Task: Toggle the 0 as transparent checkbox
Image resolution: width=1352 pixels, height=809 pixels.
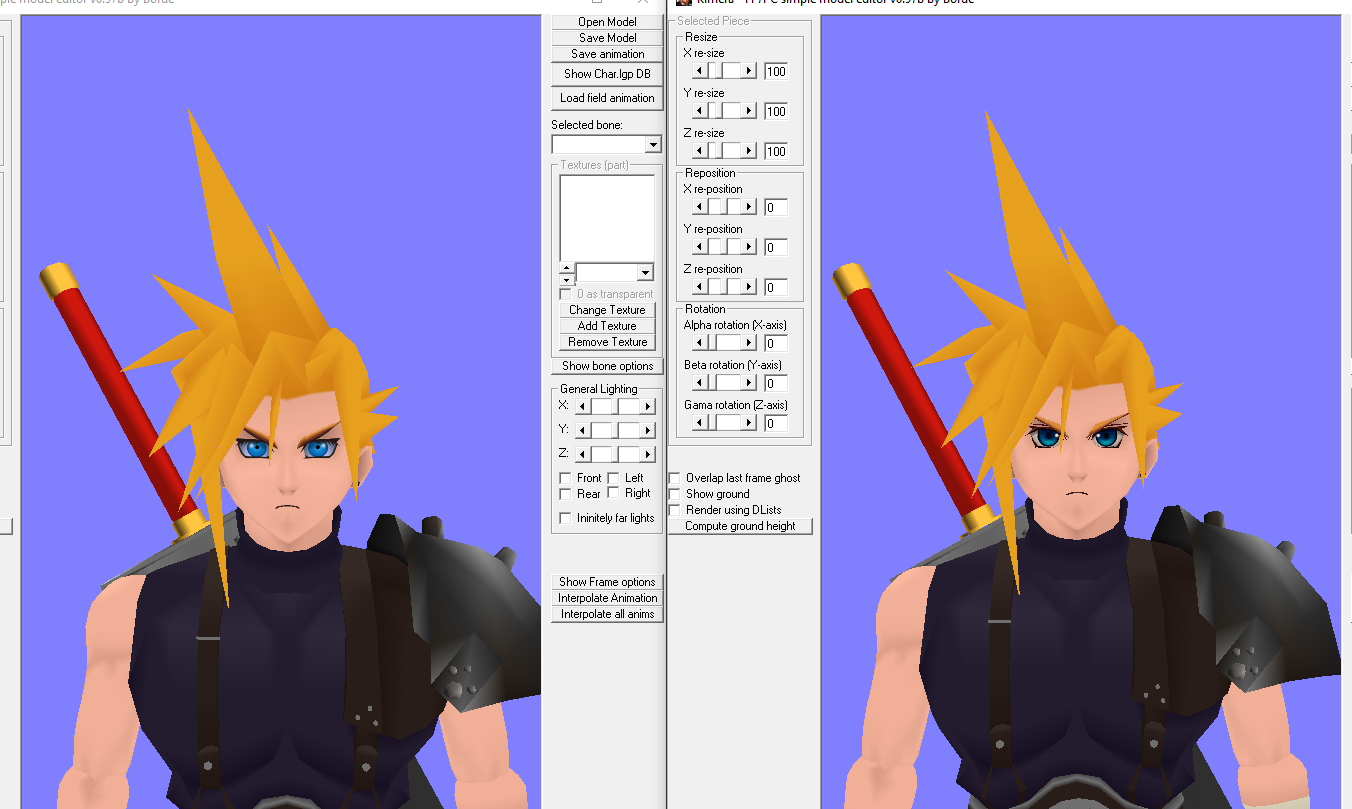Action: [x=565, y=294]
